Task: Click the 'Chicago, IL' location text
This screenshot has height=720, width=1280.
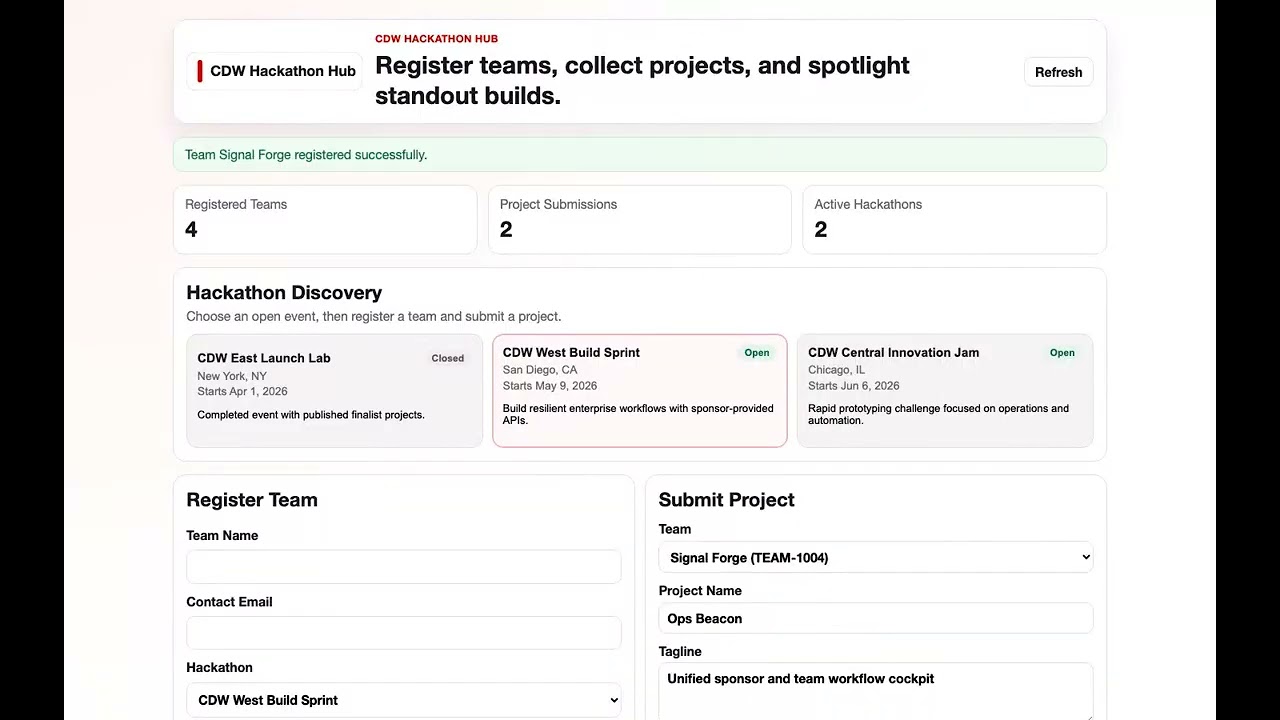Action: pos(837,370)
